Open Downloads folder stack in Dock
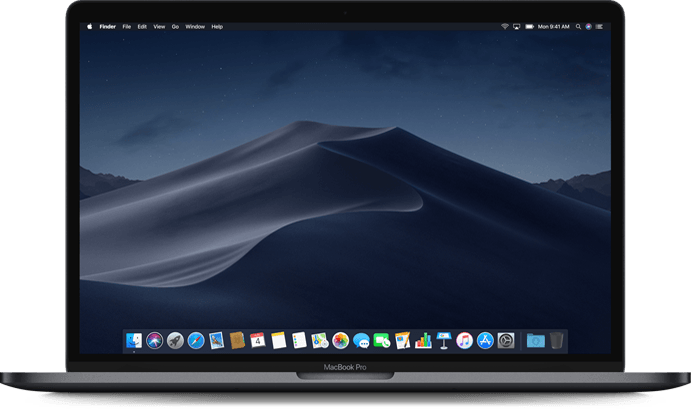This screenshot has height=409, width=691. tap(536, 341)
